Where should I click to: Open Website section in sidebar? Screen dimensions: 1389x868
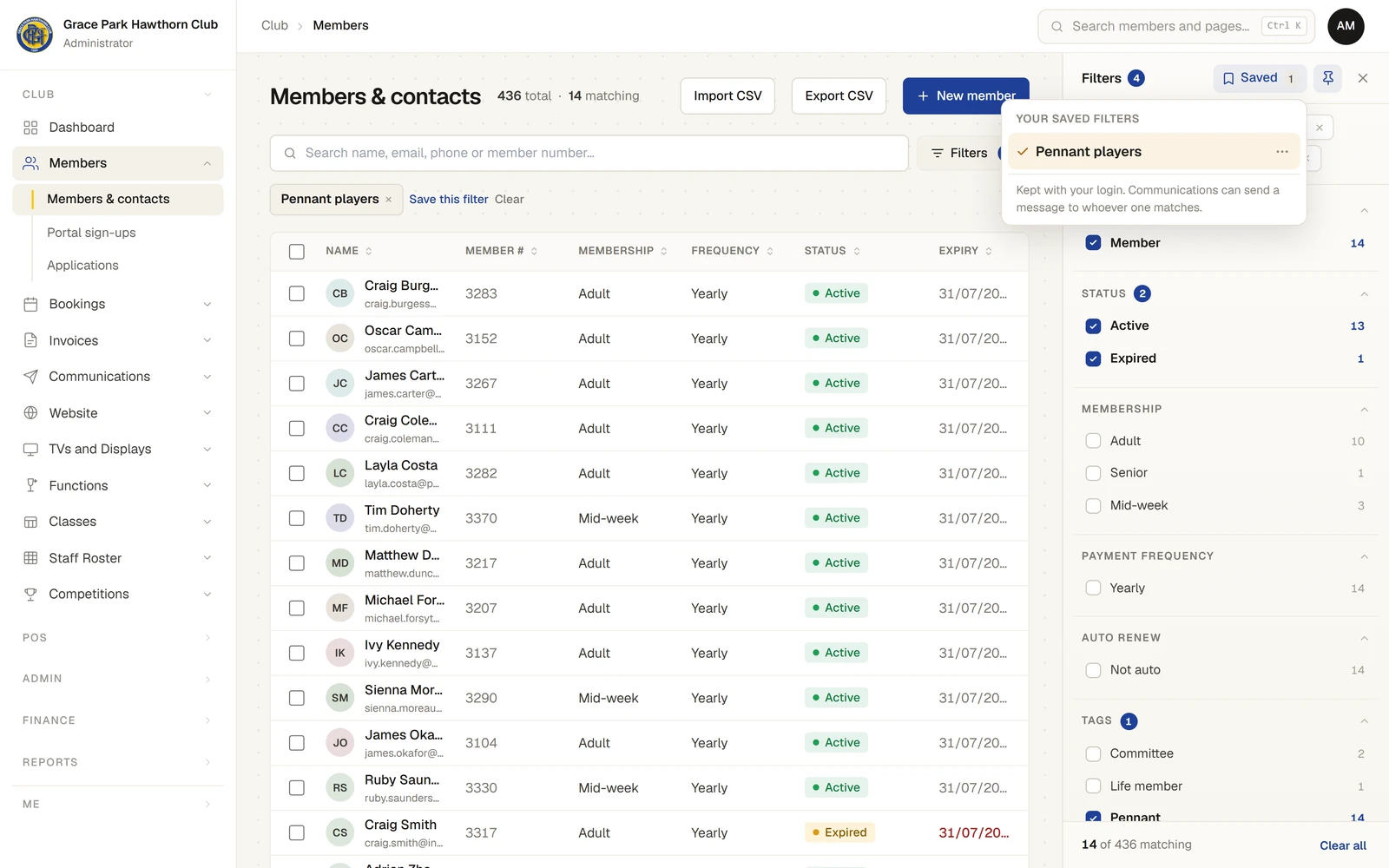click(x=117, y=413)
